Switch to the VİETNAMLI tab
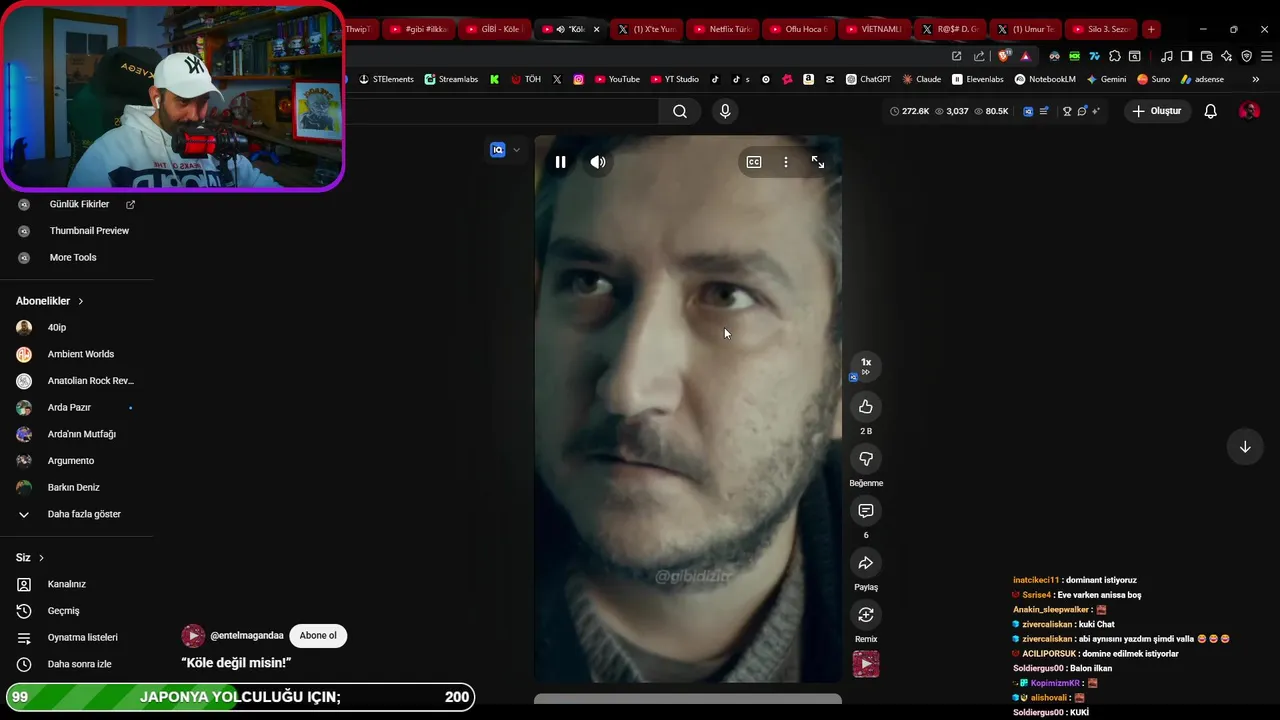 tap(873, 29)
